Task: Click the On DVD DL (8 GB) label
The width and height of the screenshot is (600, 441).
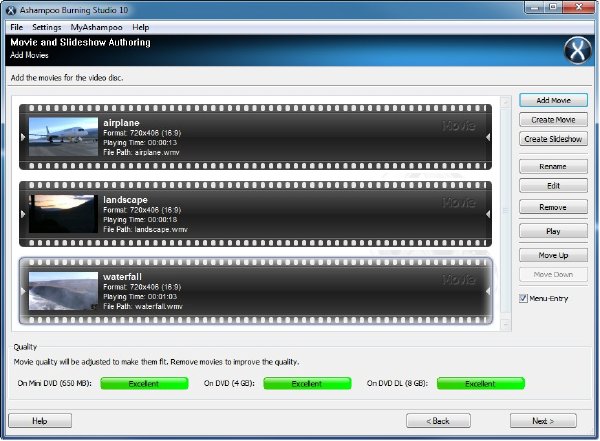Action: pyautogui.click(x=397, y=383)
